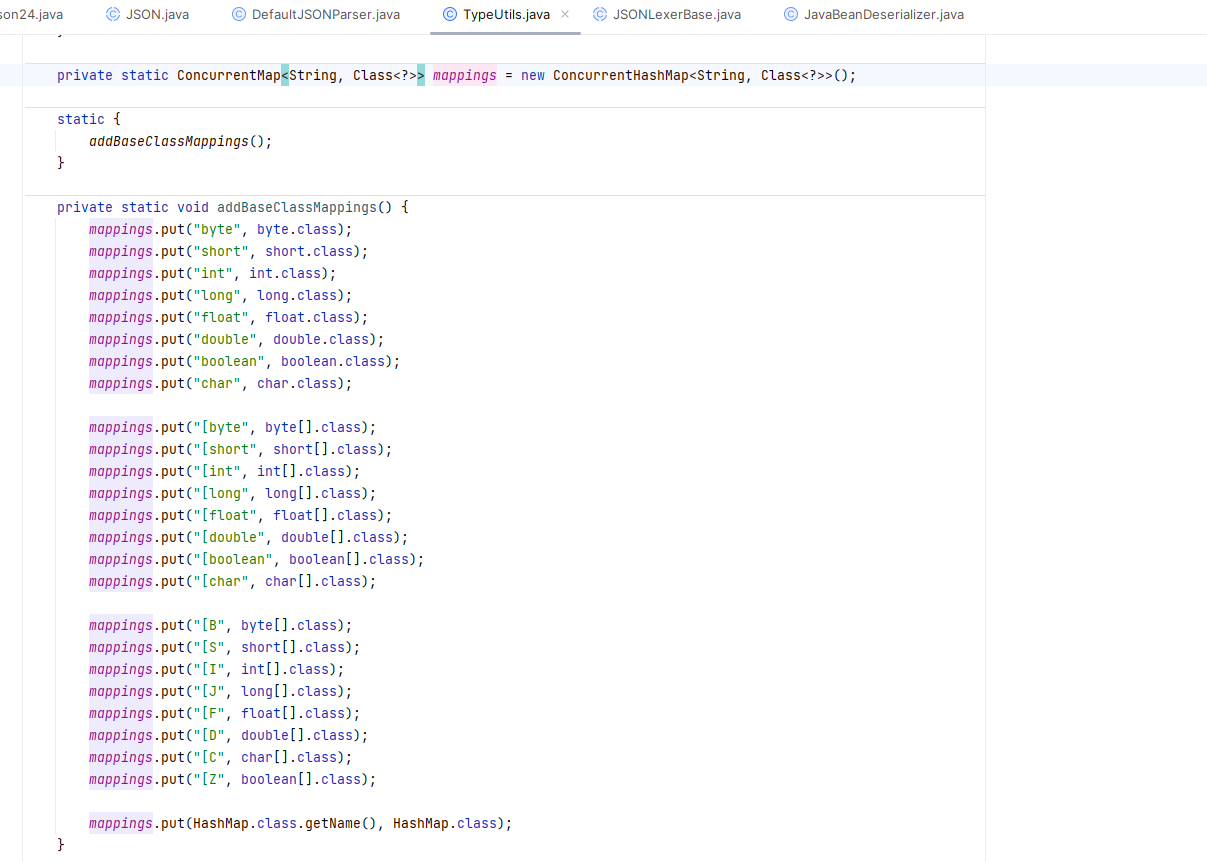The height and width of the screenshot is (862, 1207).
Task: Click the "[C" string literal
Action: coord(209,757)
